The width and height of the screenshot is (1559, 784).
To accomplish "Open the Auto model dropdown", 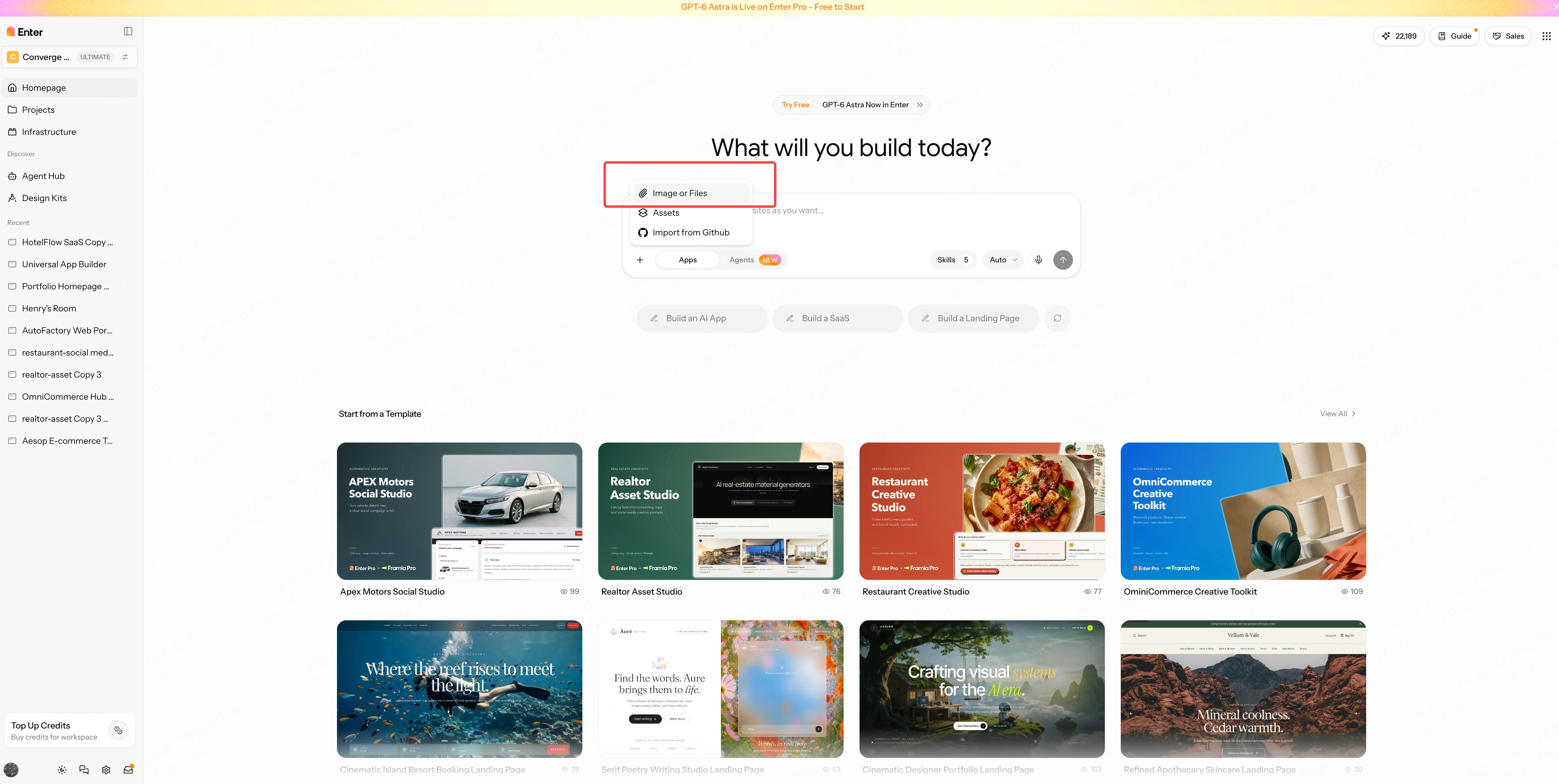I will (1003, 260).
